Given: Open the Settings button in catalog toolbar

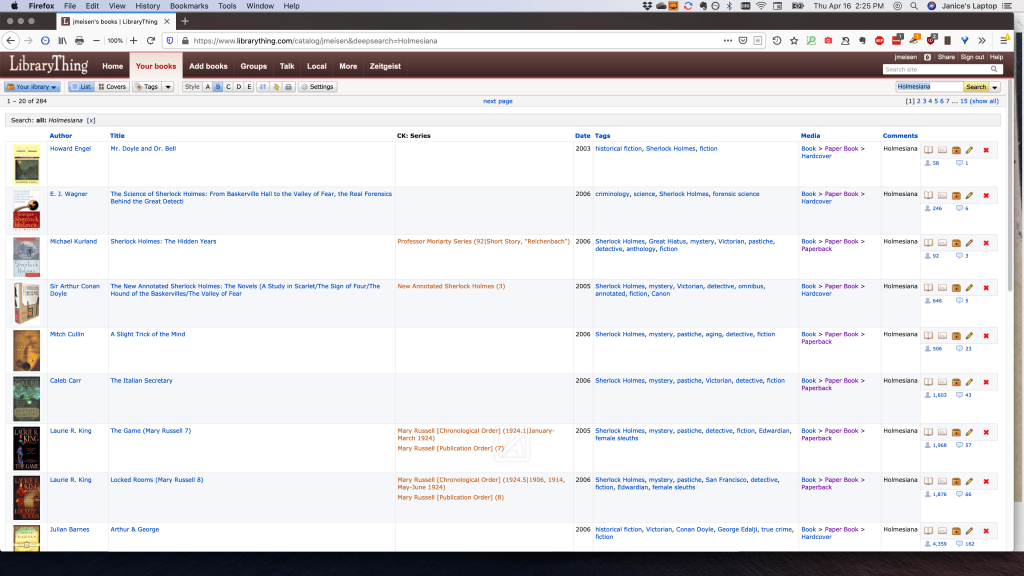Looking at the screenshot, I should [317, 87].
